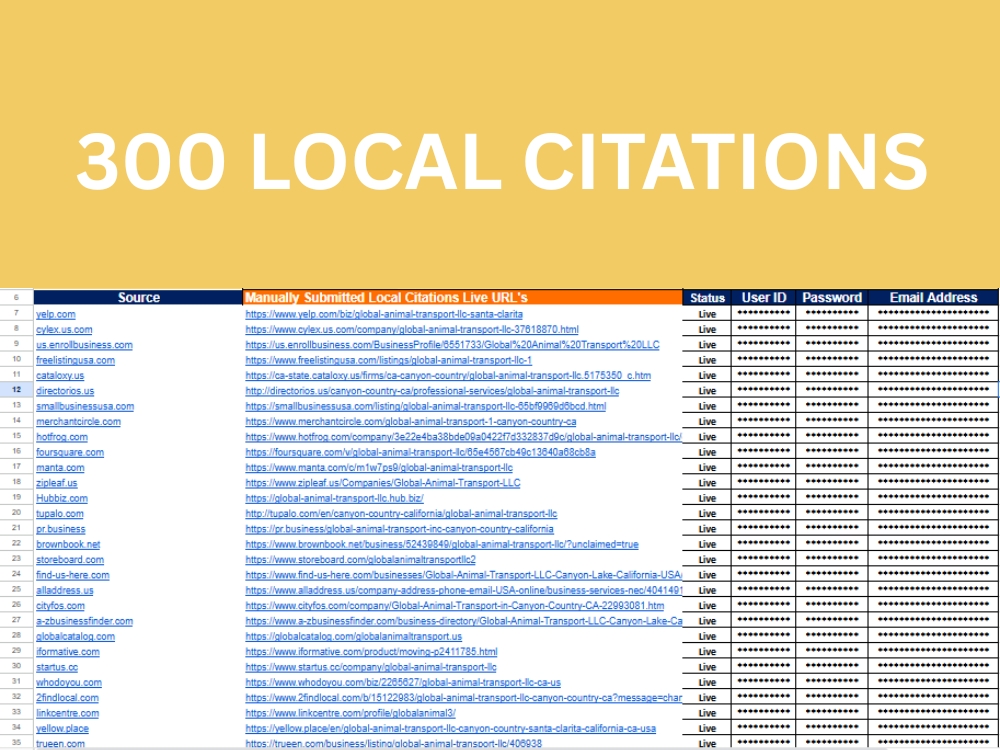This screenshot has height=750, width=1000.
Task: Open the zipleaf.us source link
Action: point(57,483)
